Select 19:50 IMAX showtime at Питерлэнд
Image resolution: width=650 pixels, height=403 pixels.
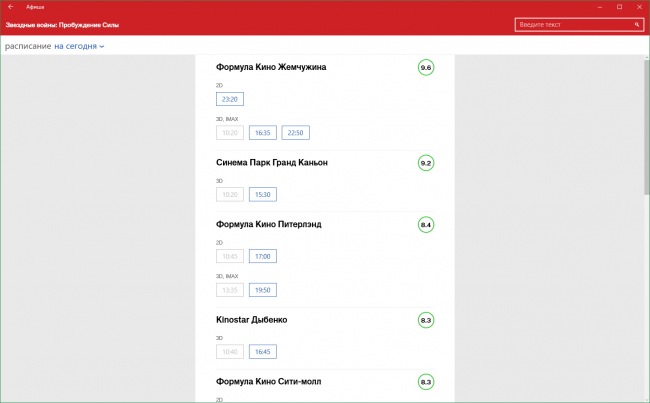[x=262, y=290]
